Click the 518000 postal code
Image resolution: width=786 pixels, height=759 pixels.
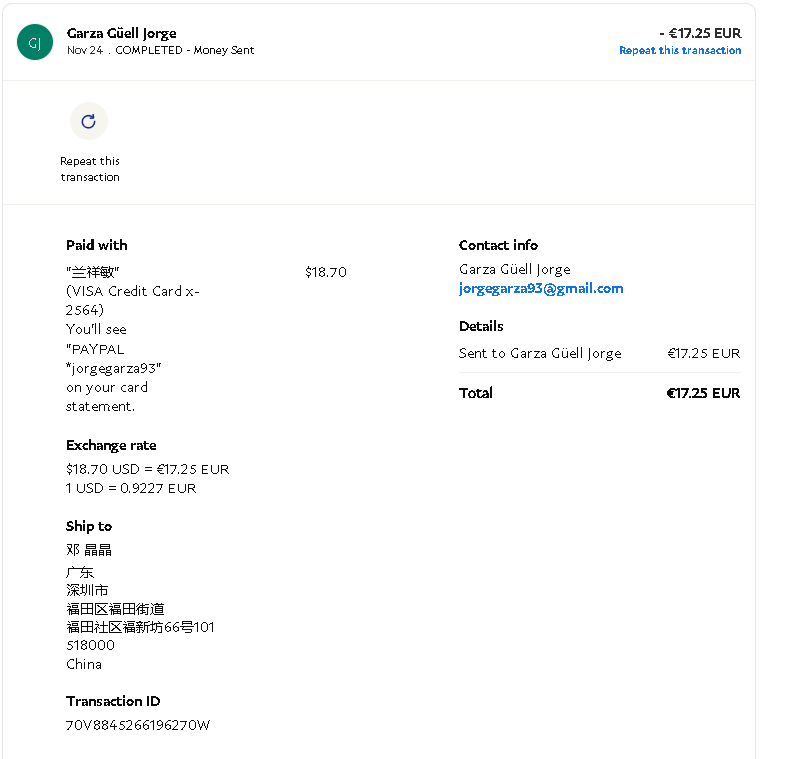point(90,645)
